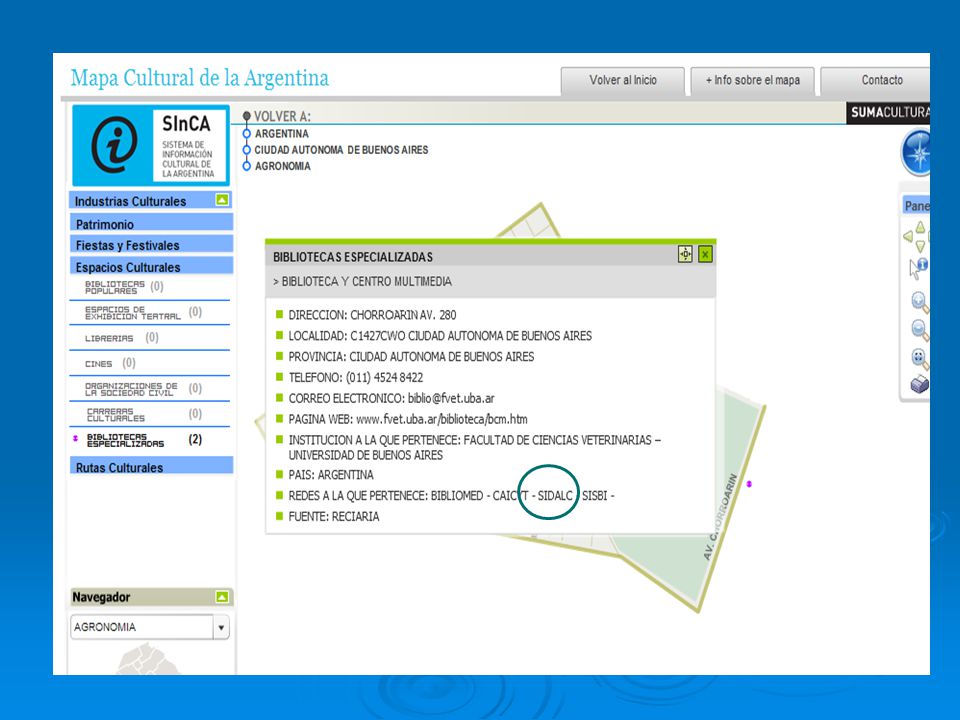This screenshot has height=720, width=960.
Task: Open the SInCA information logo
Action: [x=151, y=146]
